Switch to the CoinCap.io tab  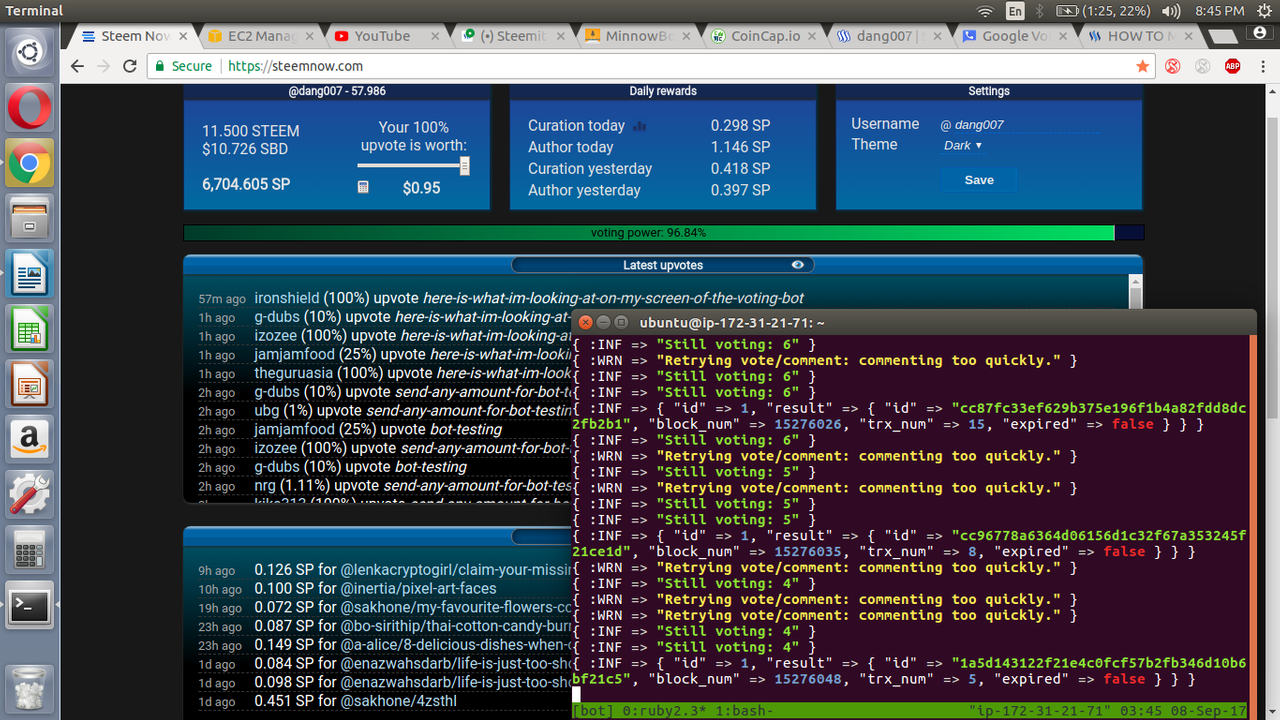click(x=763, y=36)
